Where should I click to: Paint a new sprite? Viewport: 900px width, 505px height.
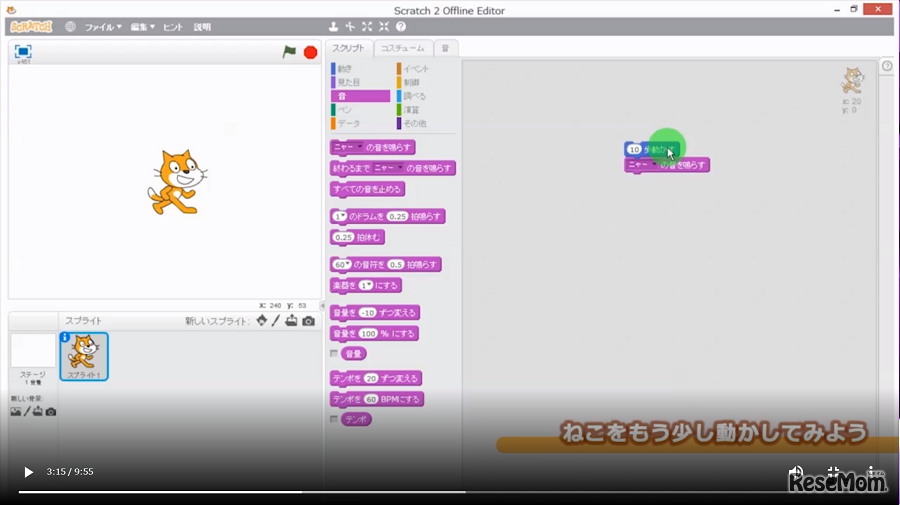pos(276,321)
